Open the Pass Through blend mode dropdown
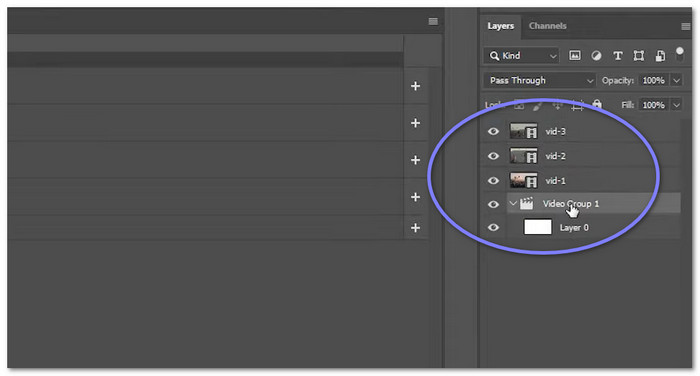The height and width of the screenshot is (376, 700). (539, 80)
